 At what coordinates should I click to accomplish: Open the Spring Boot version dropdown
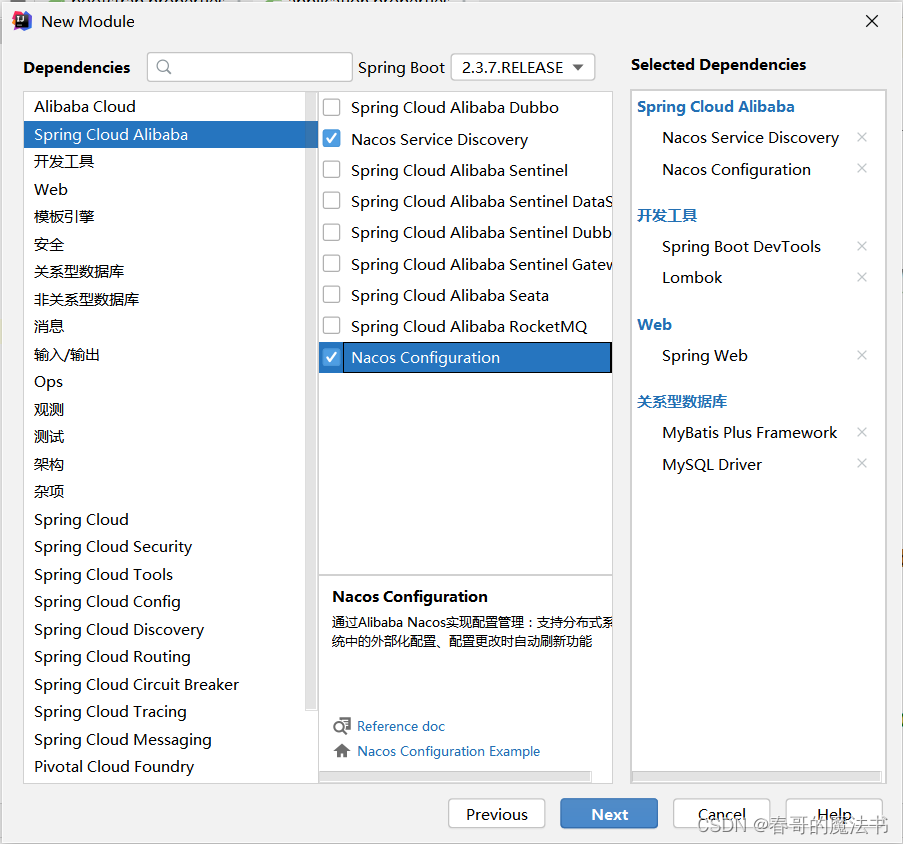tap(522, 67)
